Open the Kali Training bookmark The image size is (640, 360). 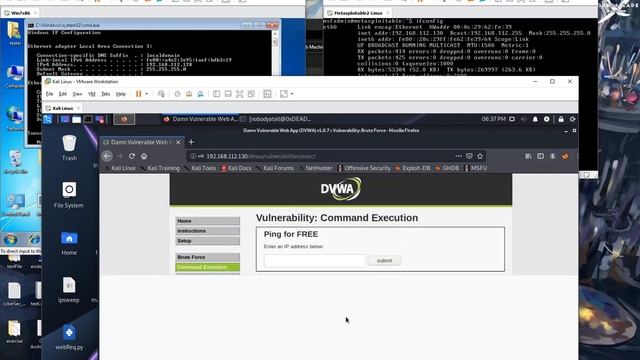point(160,168)
